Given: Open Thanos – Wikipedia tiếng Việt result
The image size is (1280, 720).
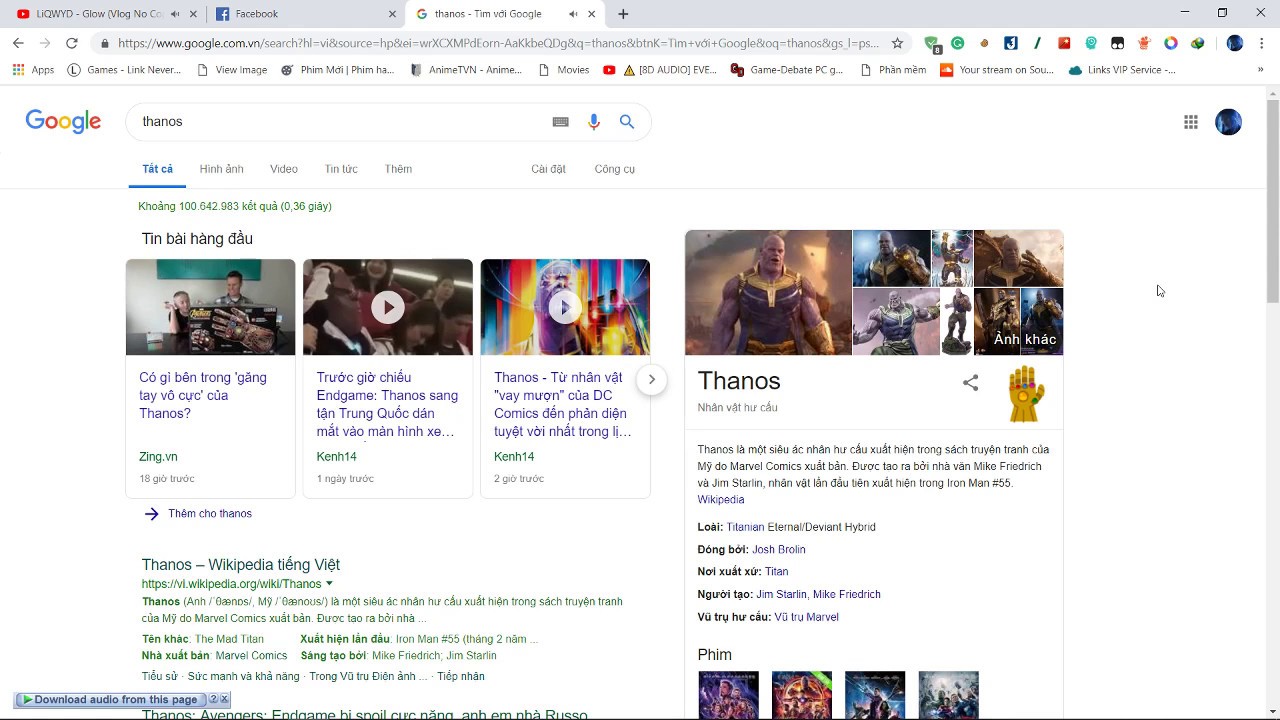Looking at the screenshot, I should tap(240, 565).
